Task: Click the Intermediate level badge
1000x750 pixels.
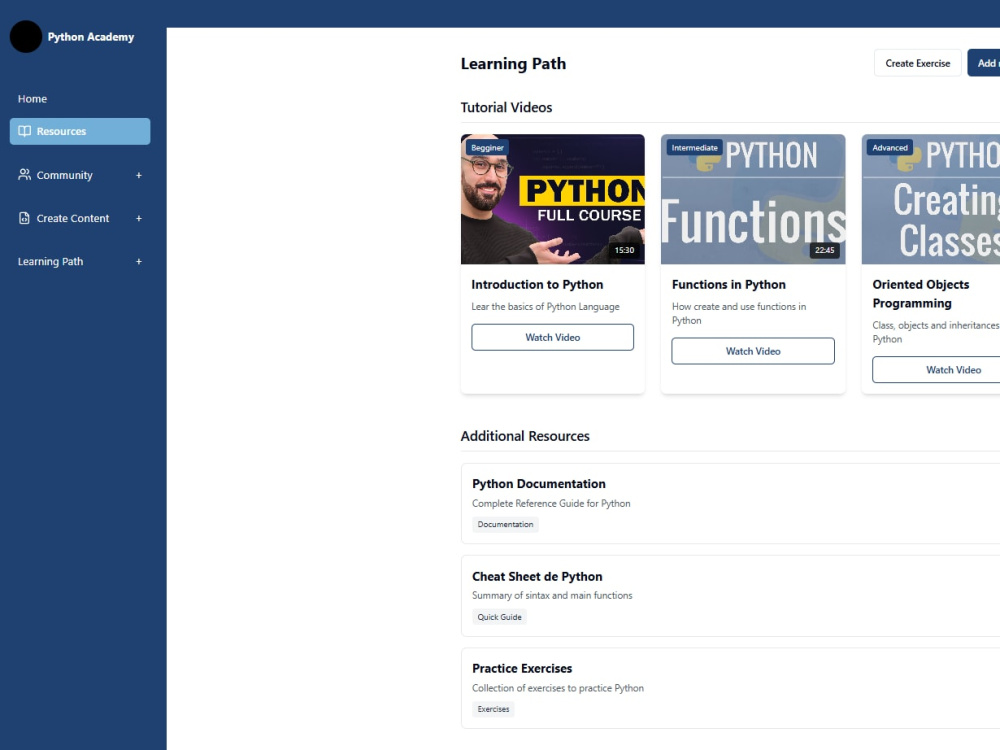Action: click(x=695, y=147)
